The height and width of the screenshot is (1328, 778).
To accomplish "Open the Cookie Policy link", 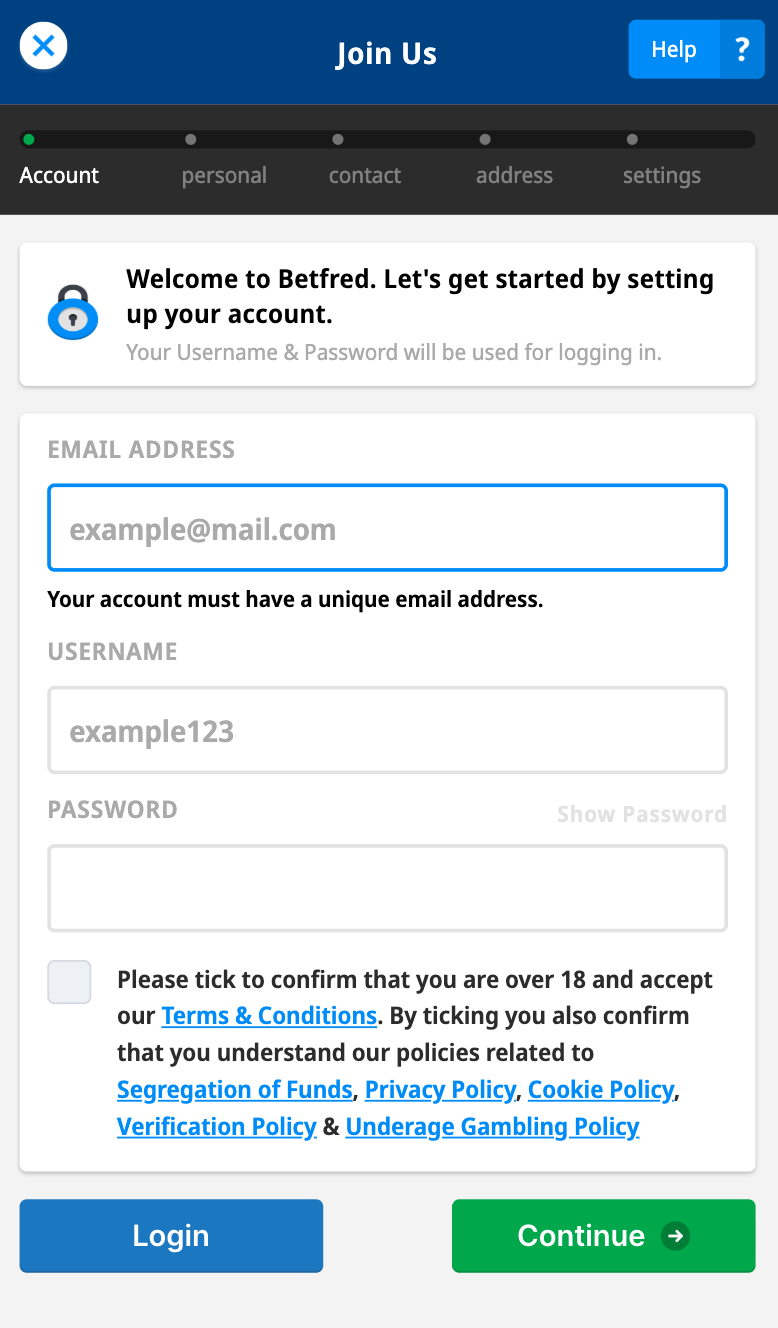I will pos(601,1090).
